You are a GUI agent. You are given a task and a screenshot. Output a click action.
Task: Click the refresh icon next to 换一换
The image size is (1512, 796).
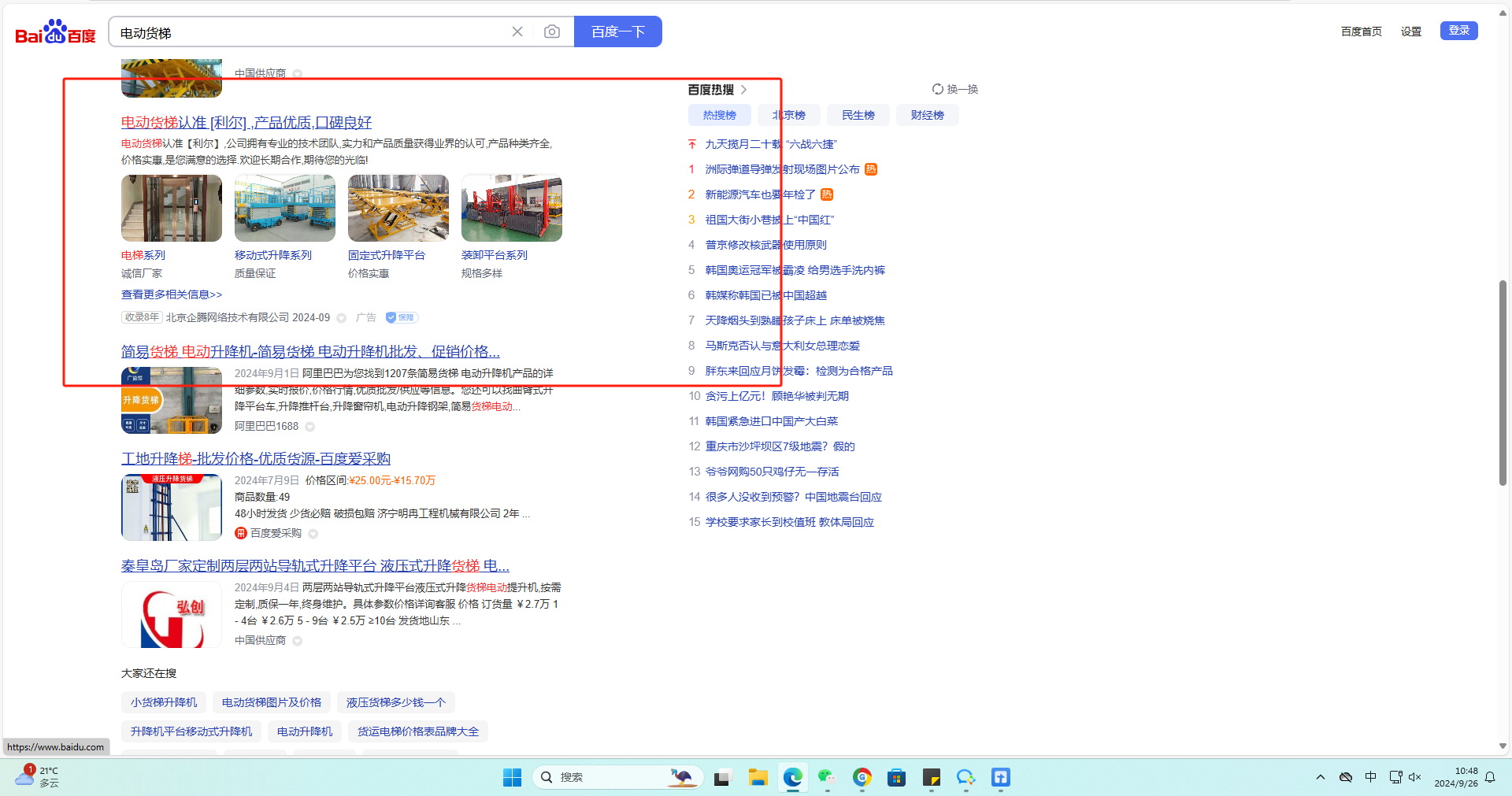pos(937,89)
